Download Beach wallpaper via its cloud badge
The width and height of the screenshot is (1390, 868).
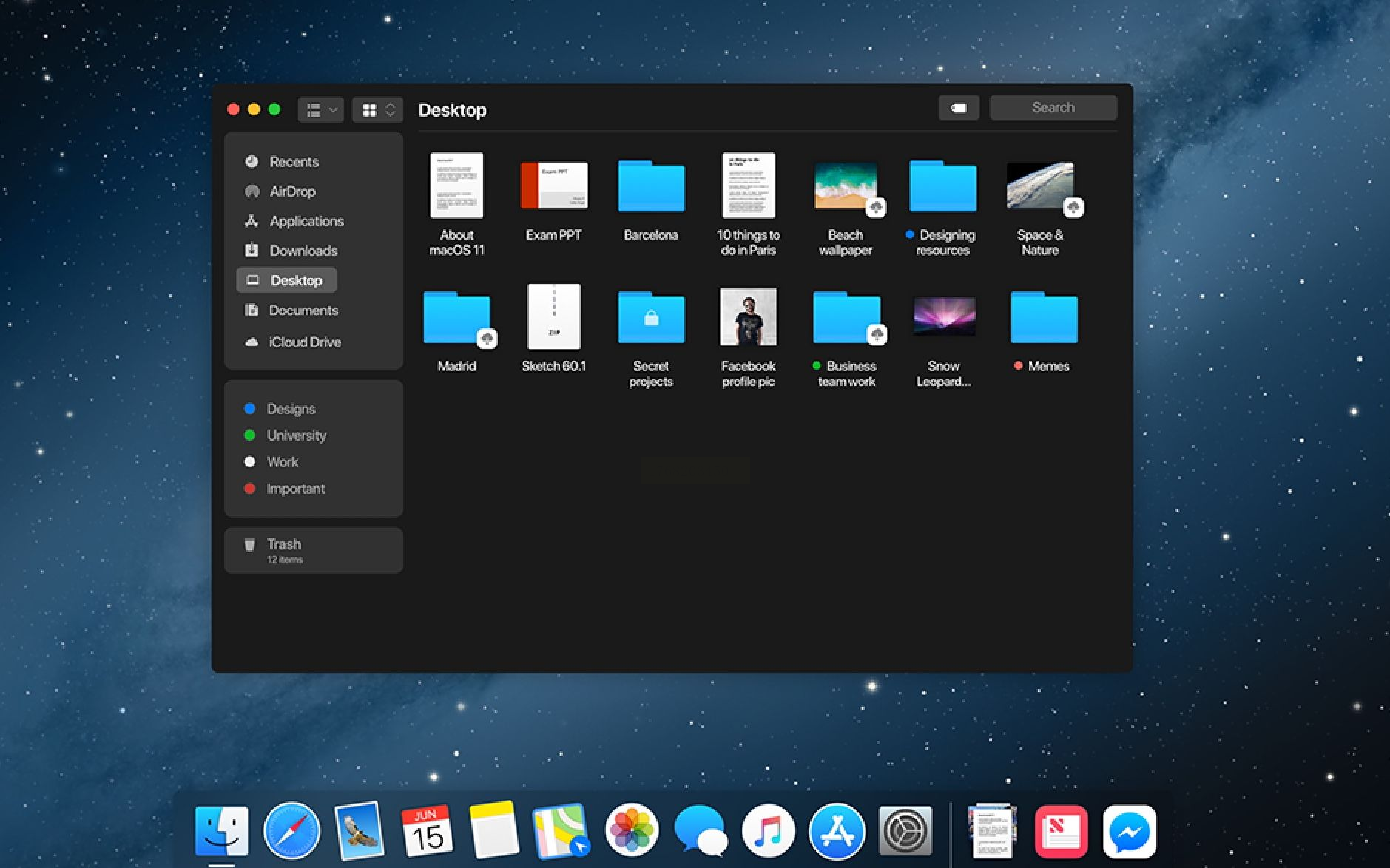click(876, 208)
